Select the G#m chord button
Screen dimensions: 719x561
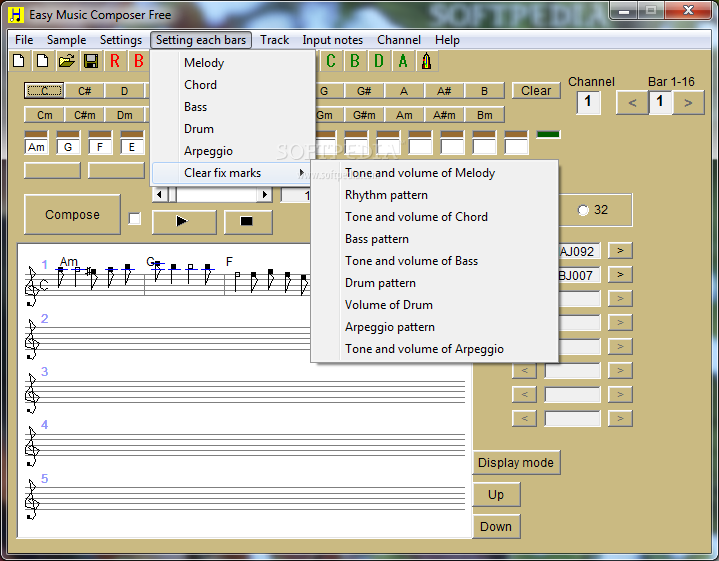coord(364,115)
